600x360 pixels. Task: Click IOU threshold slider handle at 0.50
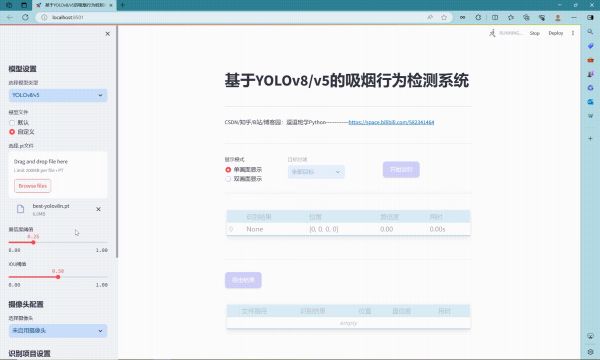(x=58, y=277)
